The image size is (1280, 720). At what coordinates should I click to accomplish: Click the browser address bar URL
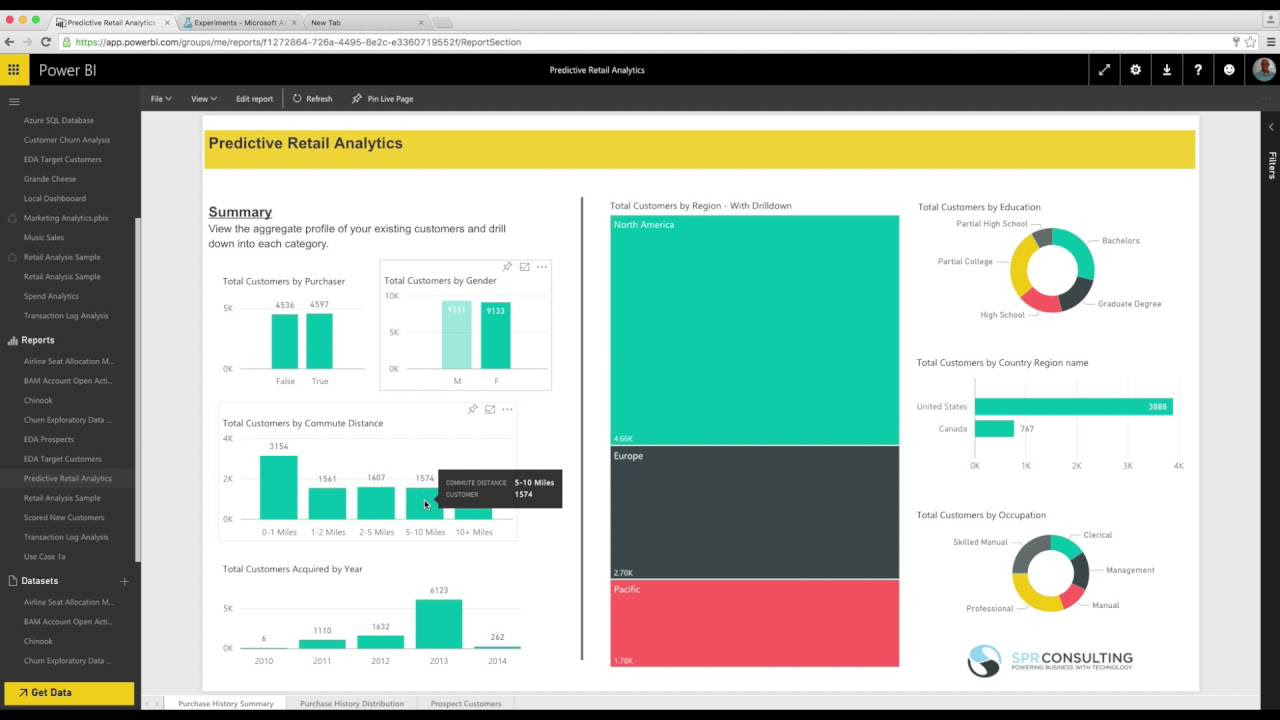[298, 42]
